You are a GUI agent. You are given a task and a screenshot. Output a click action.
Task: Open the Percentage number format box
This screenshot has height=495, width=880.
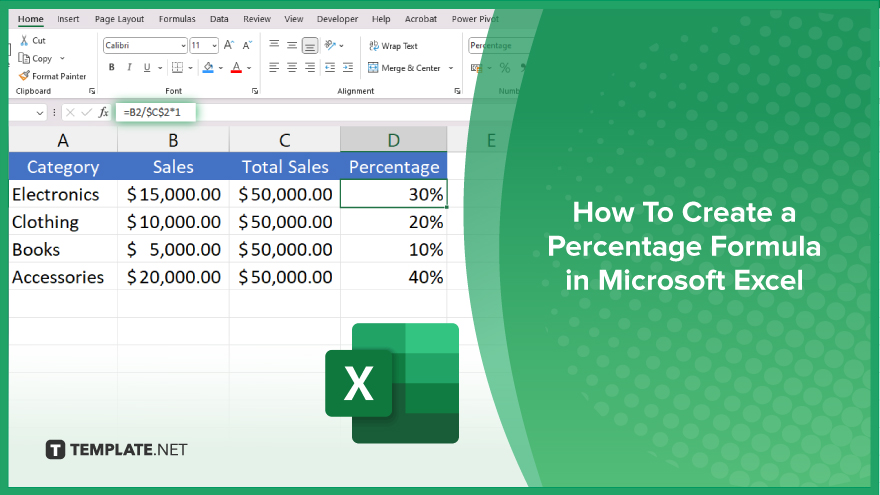pyautogui.click(x=501, y=45)
